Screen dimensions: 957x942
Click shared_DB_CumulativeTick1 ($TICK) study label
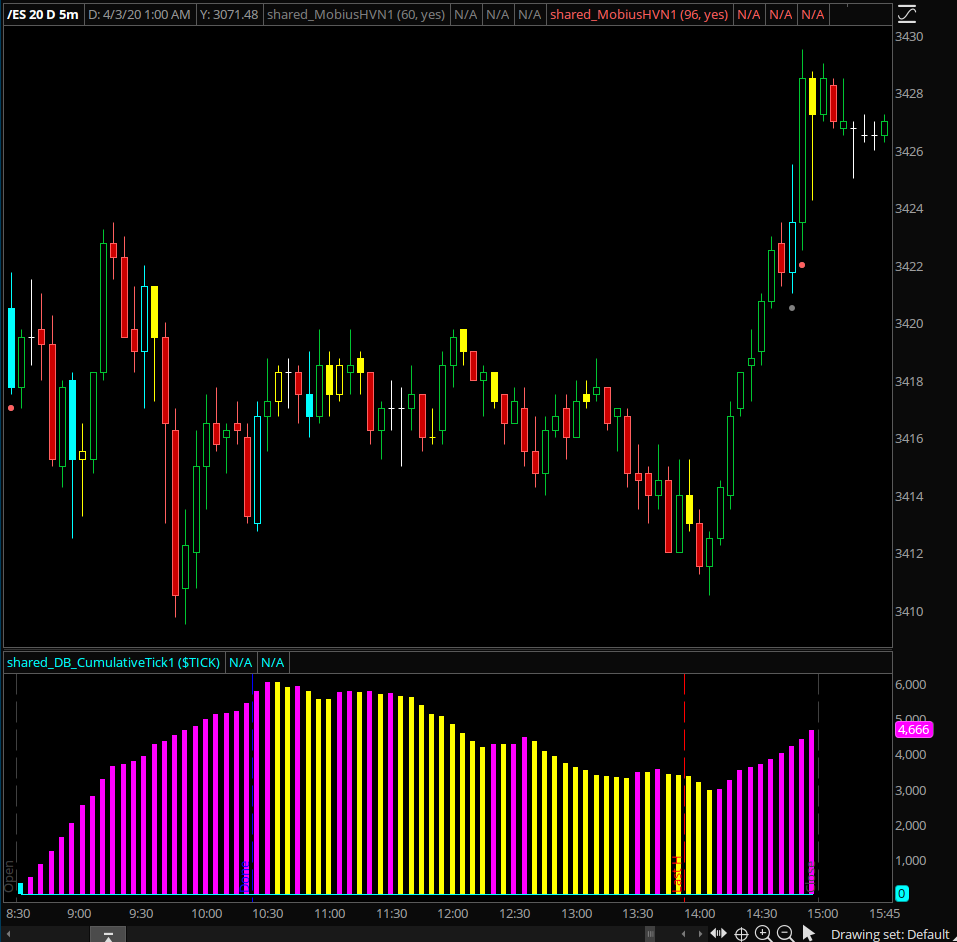[114, 662]
